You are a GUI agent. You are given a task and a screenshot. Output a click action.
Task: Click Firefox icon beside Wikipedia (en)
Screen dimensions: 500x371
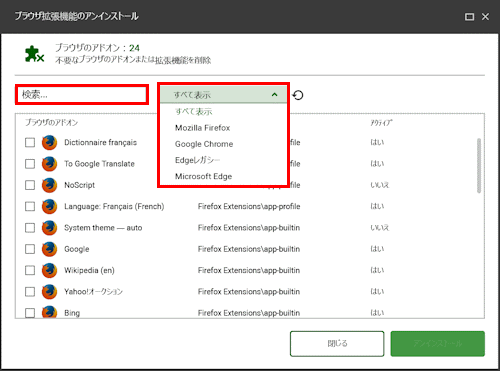49,271
